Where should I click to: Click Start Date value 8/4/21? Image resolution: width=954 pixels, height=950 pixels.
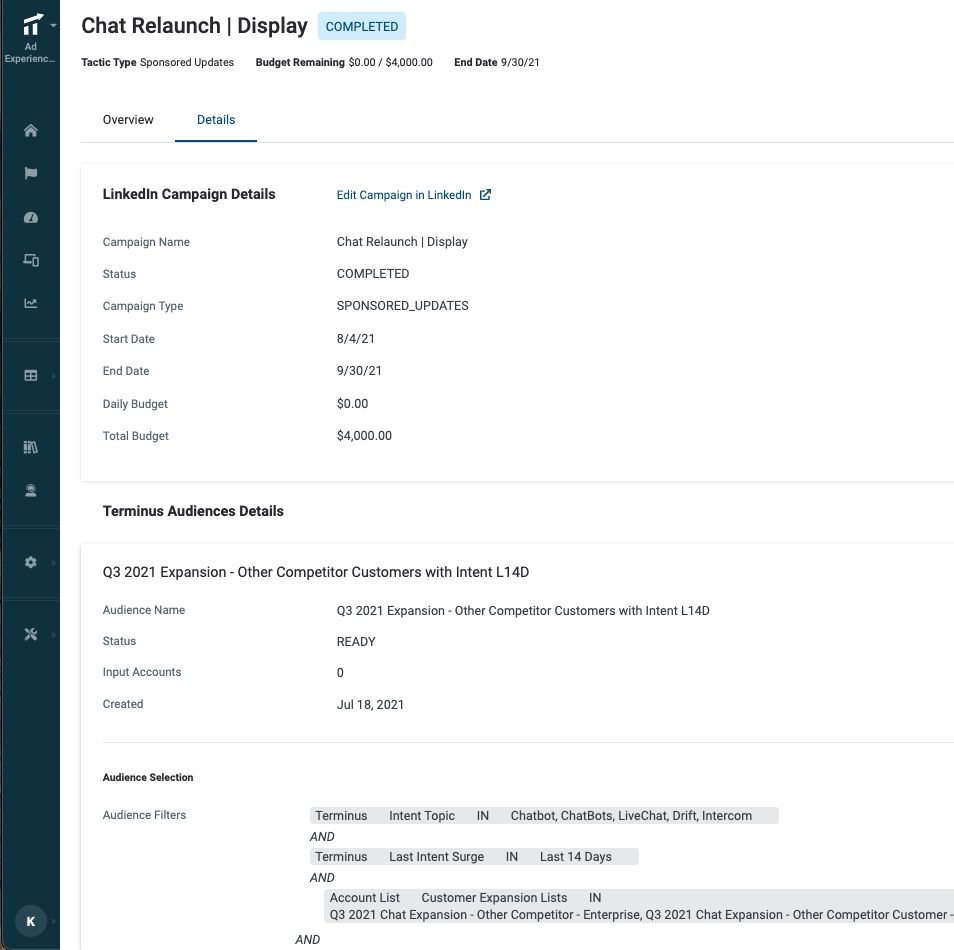pyautogui.click(x=356, y=338)
